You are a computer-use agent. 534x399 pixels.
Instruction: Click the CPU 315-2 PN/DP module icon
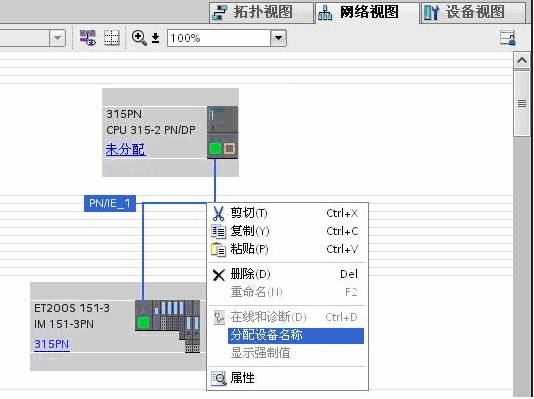tap(222, 132)
